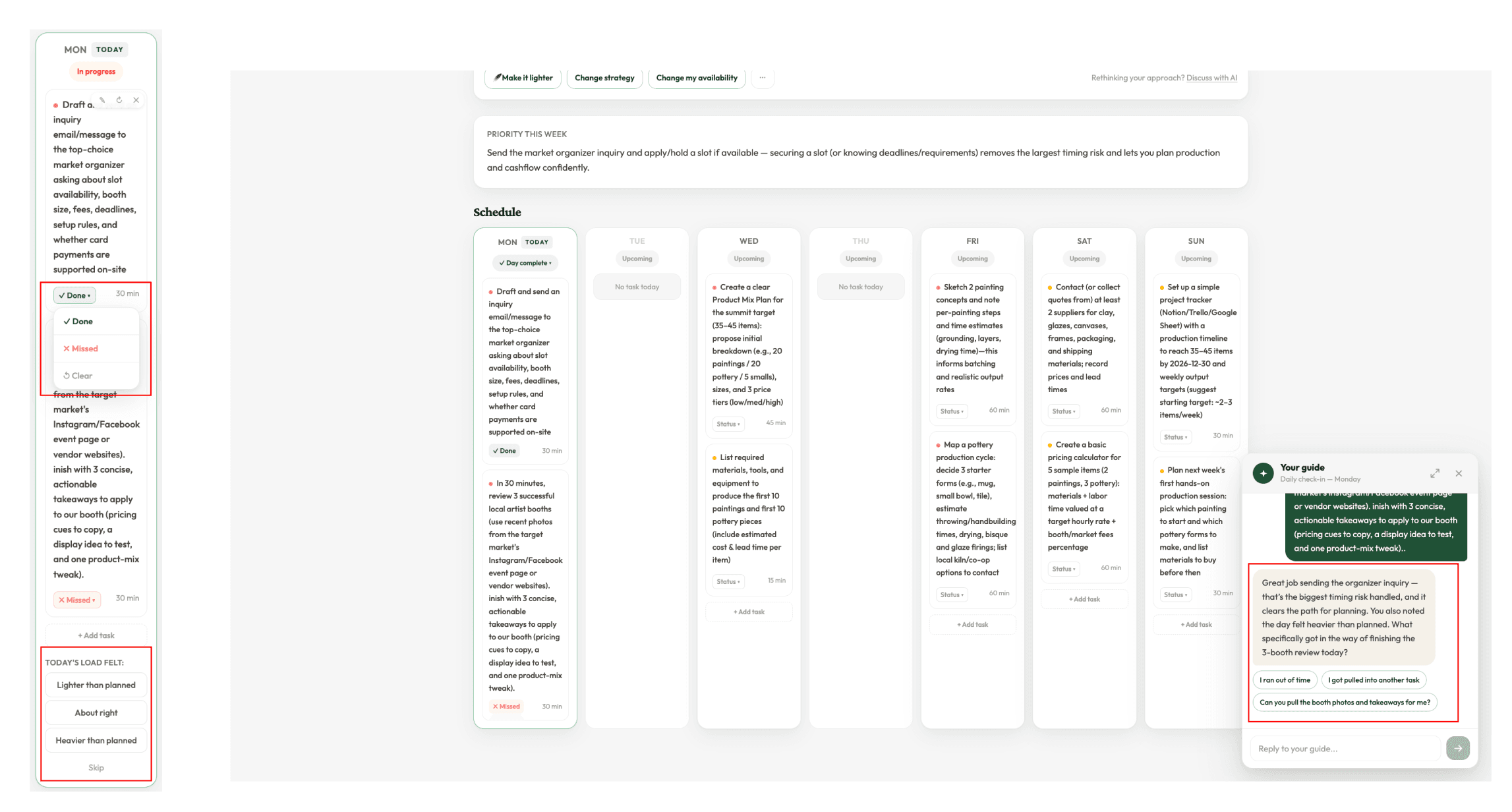Open the Missed status dropdown in sidebar

[77, 600]
